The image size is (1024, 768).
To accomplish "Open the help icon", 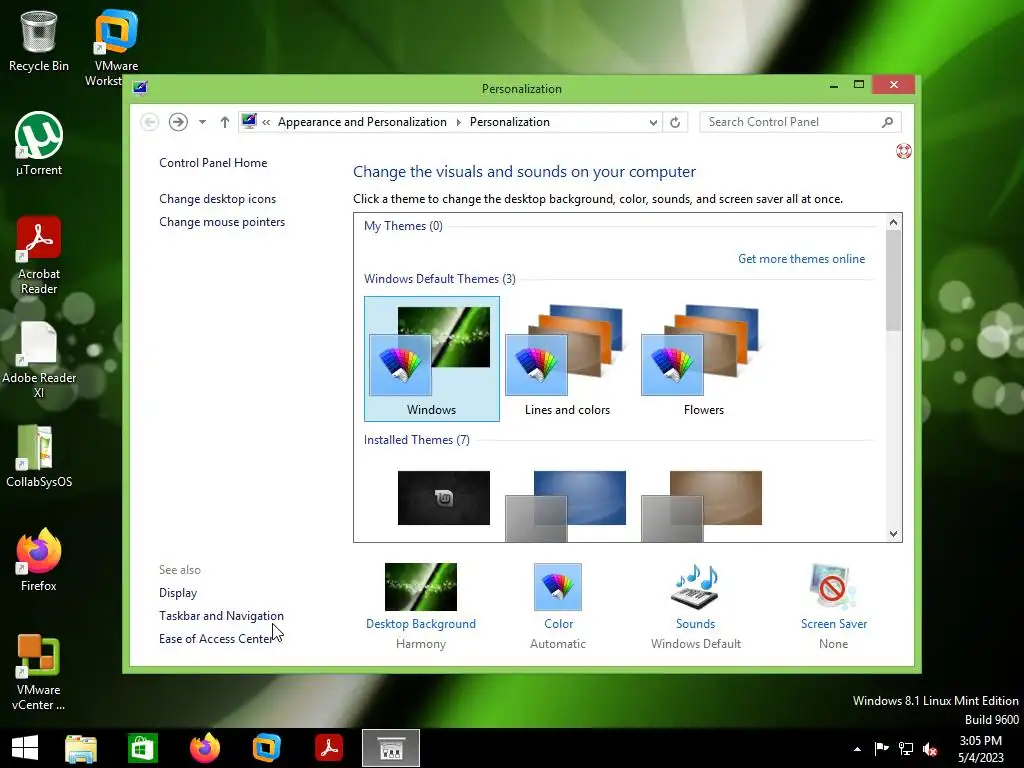I will coord(904,152).
